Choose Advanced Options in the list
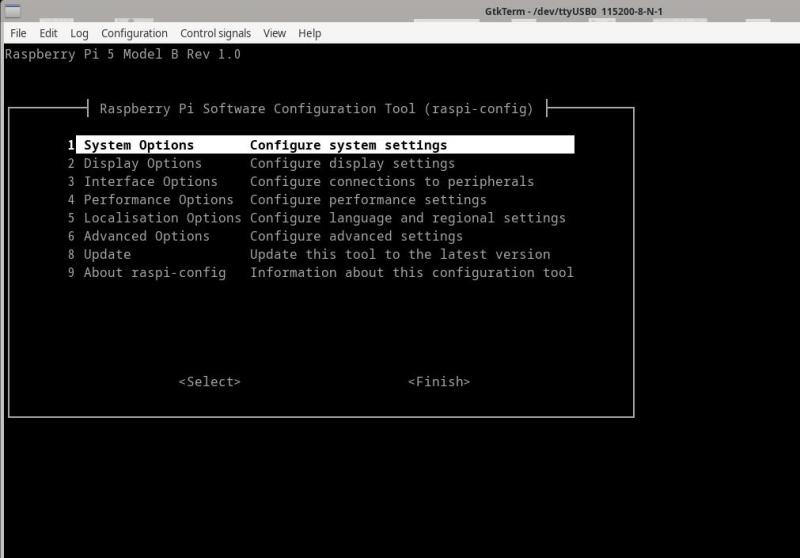 coord(146,236)
